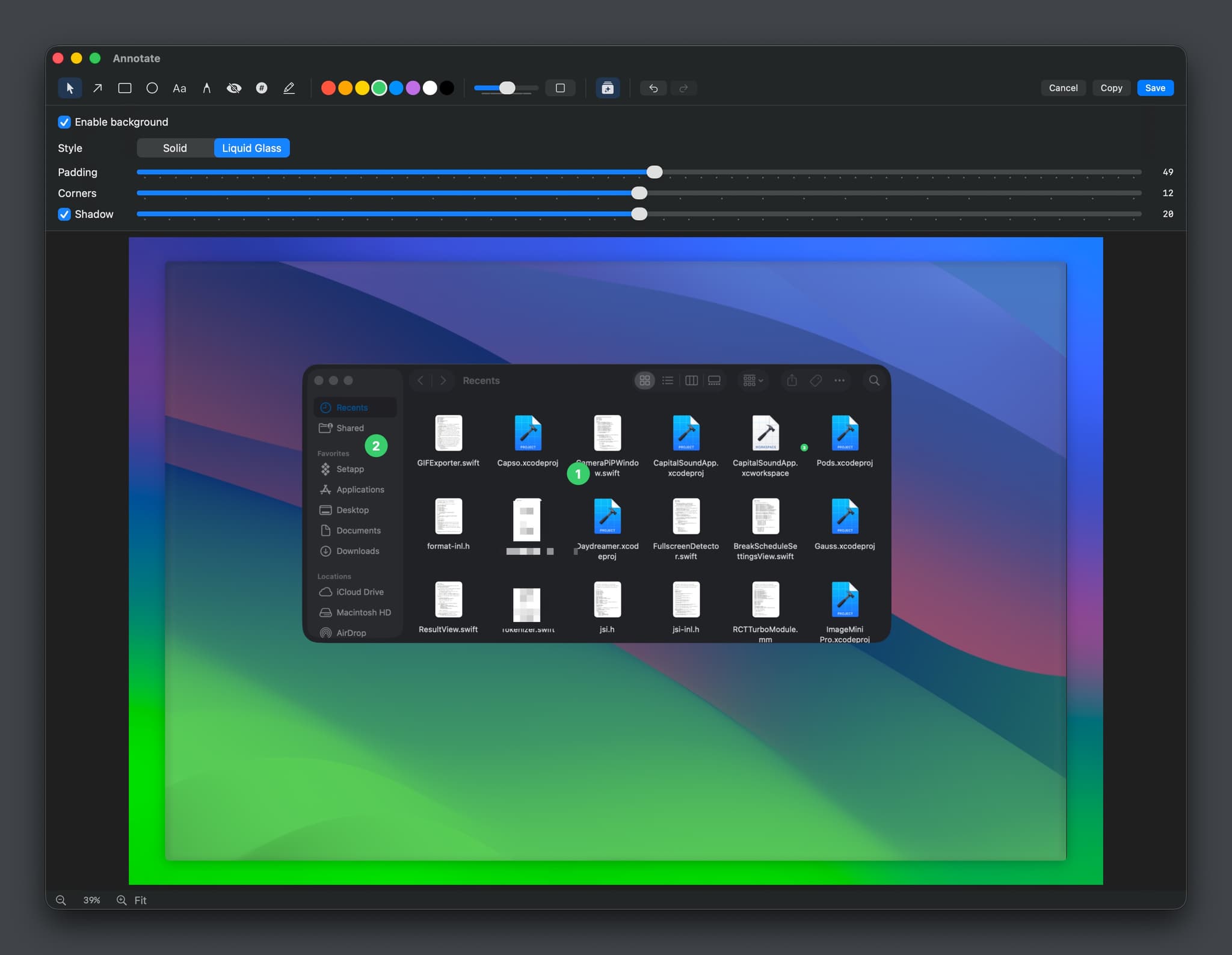The height and width of the screenshot is (955, 1232).
Task: Click the Cancel button
Action: tap(1063, 88)
